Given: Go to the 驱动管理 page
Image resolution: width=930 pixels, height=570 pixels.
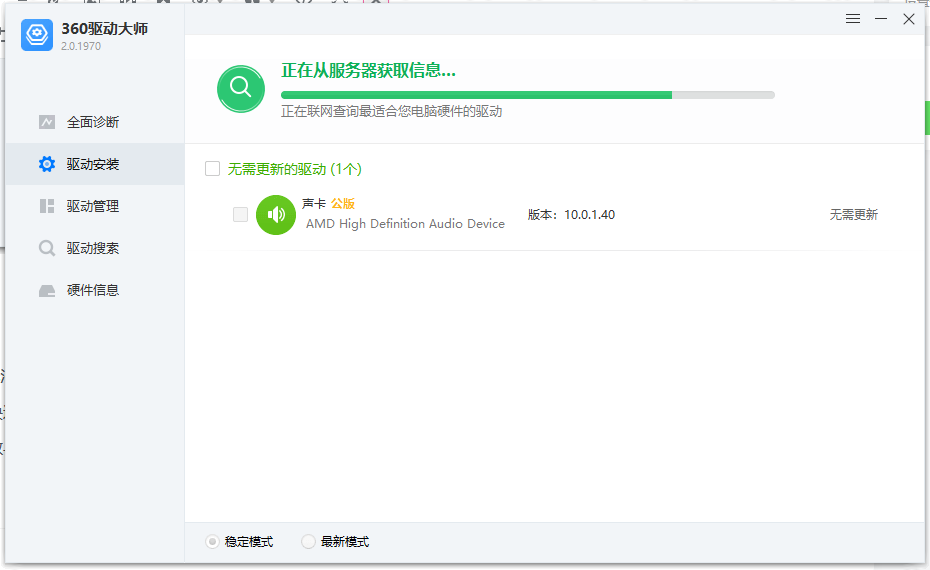Looking at the screenshot, I should [95, 206].
